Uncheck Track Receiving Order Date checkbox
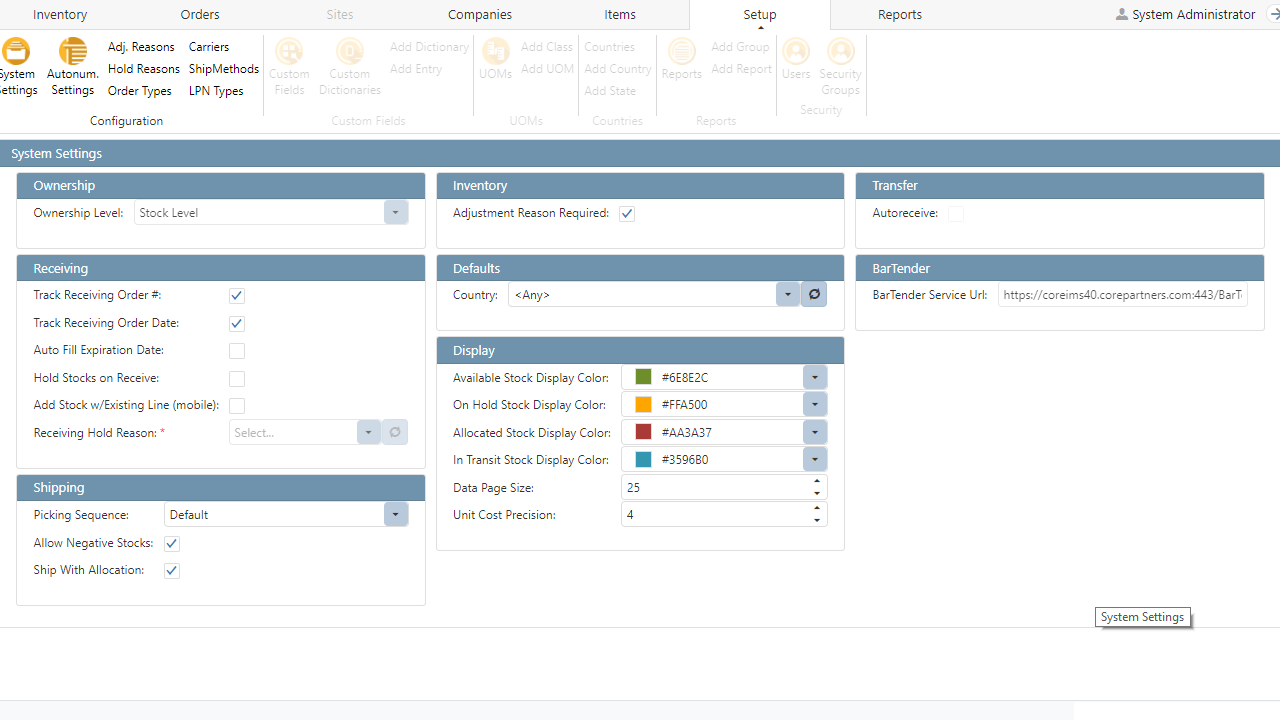Image resolution: width=1280 pixels, height=720 pixels. click(237, 324)
